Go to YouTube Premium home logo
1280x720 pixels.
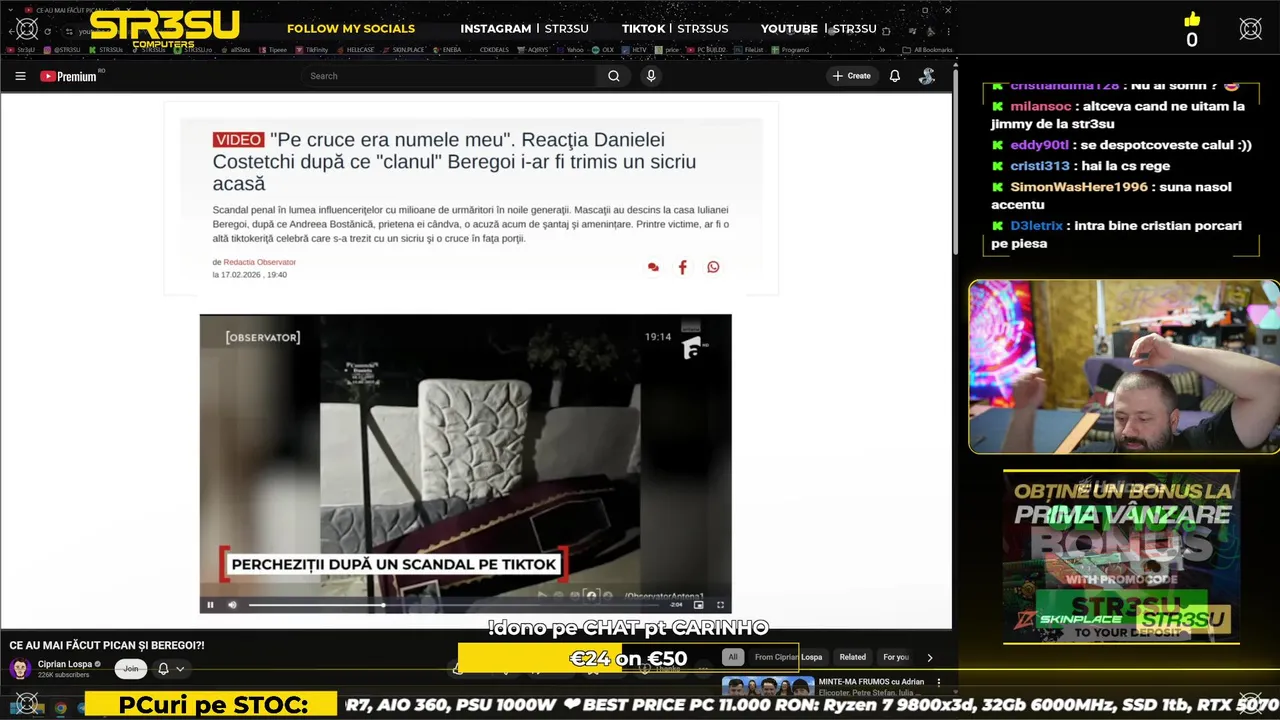tap(68, 76)
